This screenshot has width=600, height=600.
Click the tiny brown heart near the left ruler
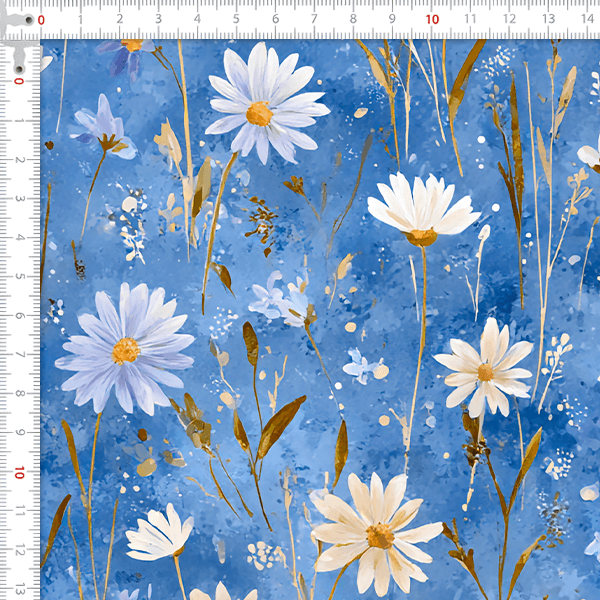49,145
